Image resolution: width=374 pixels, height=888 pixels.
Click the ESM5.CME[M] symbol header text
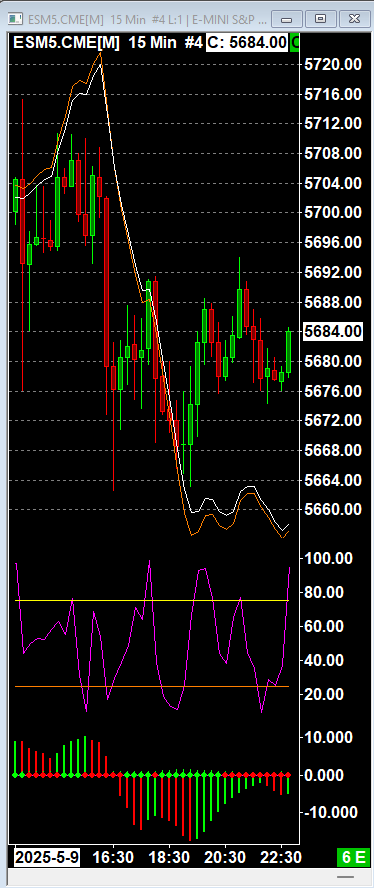click(x=67, y=42)
